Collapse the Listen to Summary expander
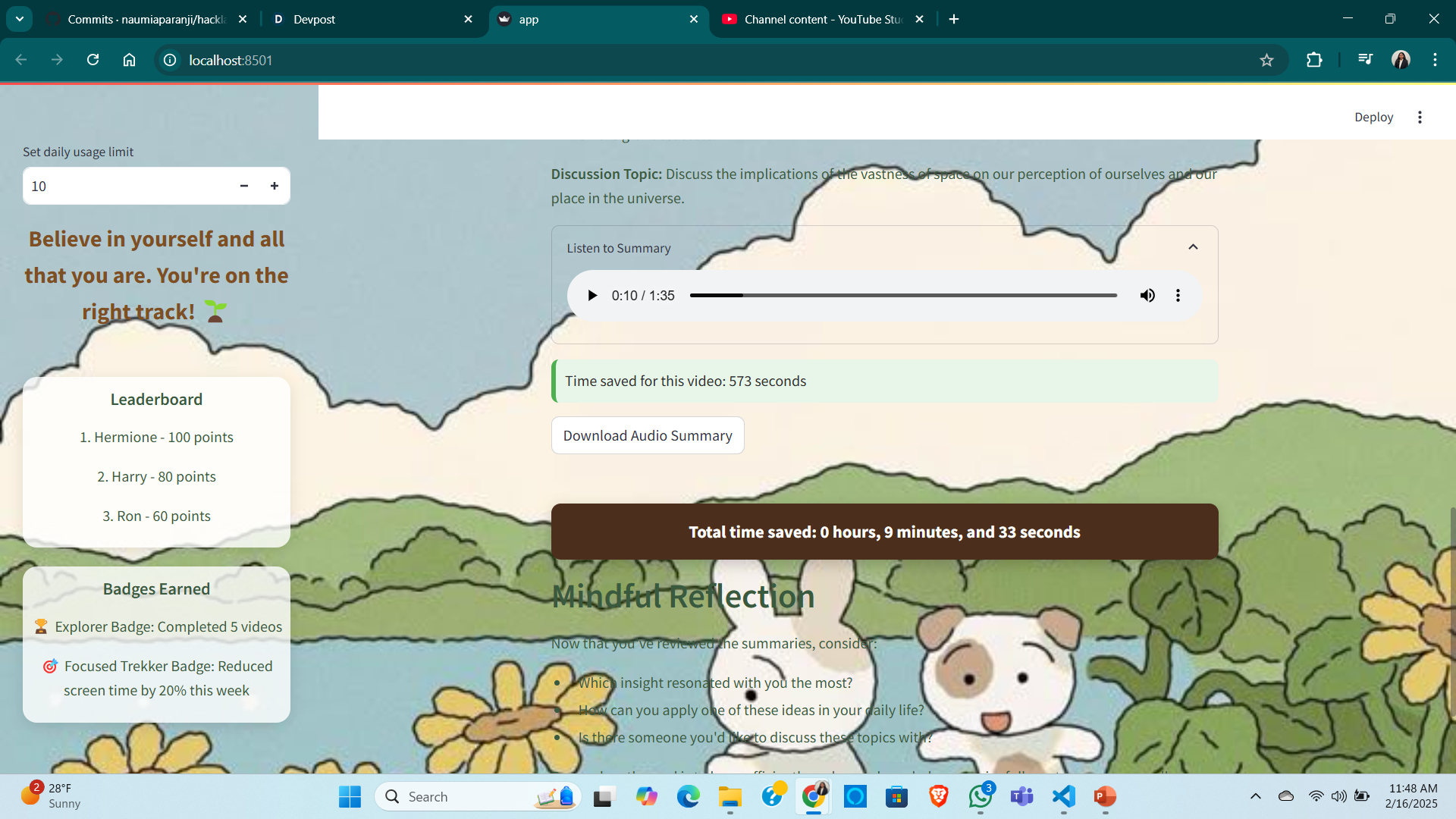Image resolution: width=1456 pixels, height=819 pixels. click(1193, 247)
